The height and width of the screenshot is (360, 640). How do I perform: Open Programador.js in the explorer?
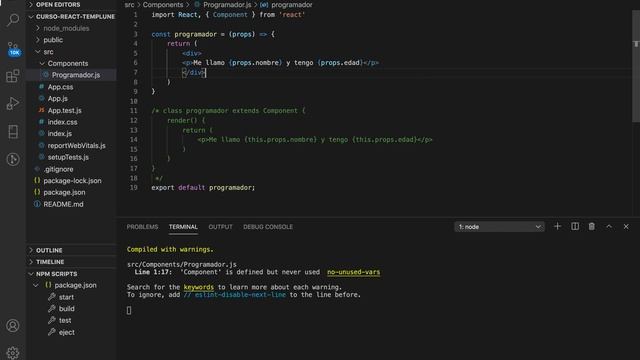[x=72, y=75]
